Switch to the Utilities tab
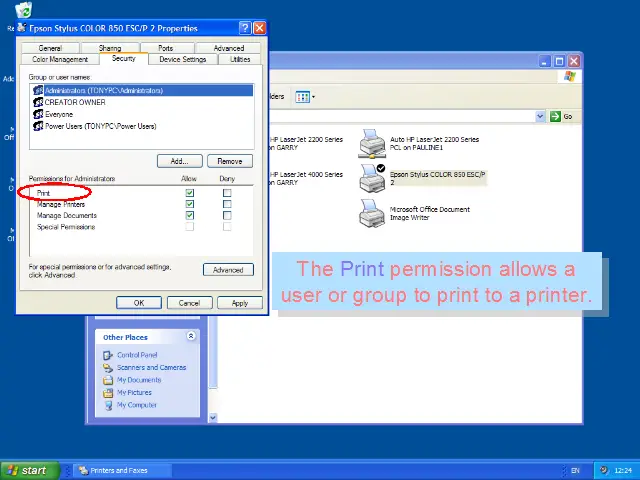 tap(240, 59)
